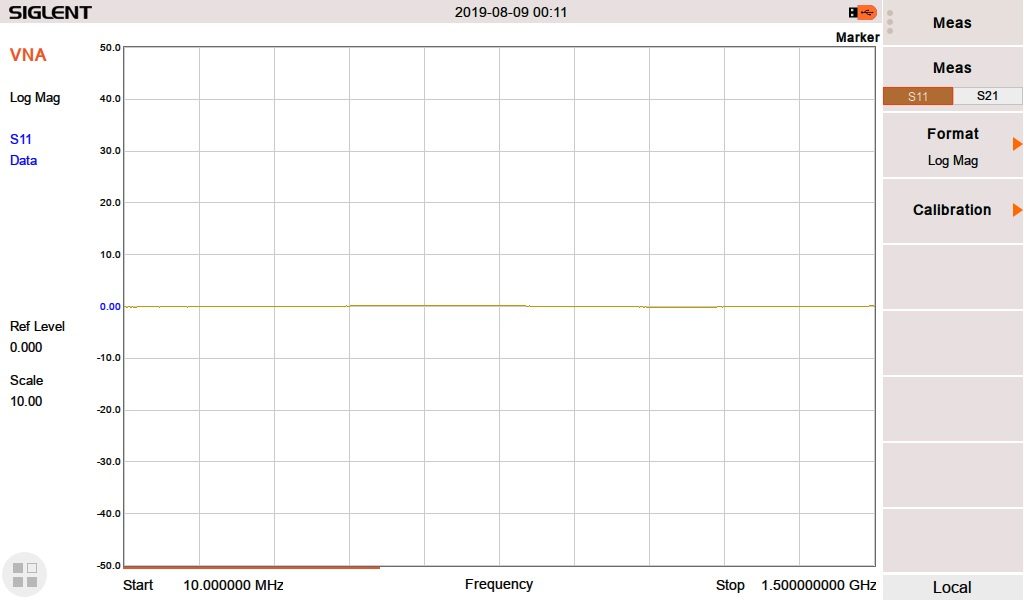
Task: Click the Marker label above the graph
Action: (x=857, y=37)
